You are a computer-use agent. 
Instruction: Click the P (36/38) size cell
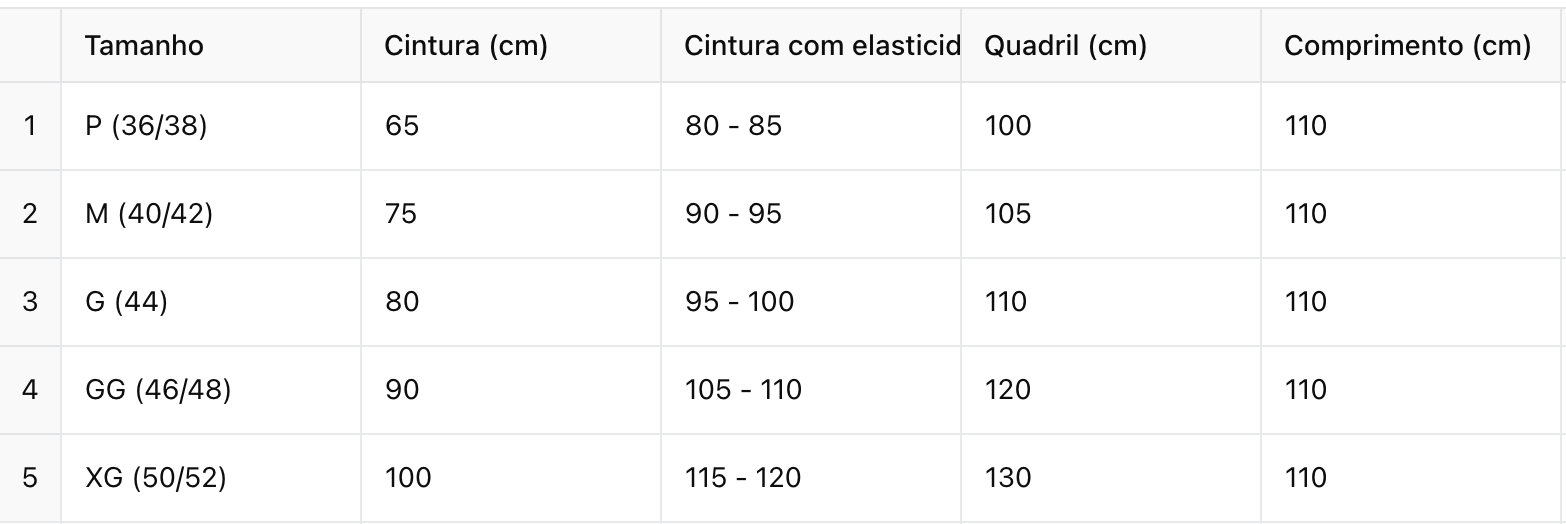211,126
